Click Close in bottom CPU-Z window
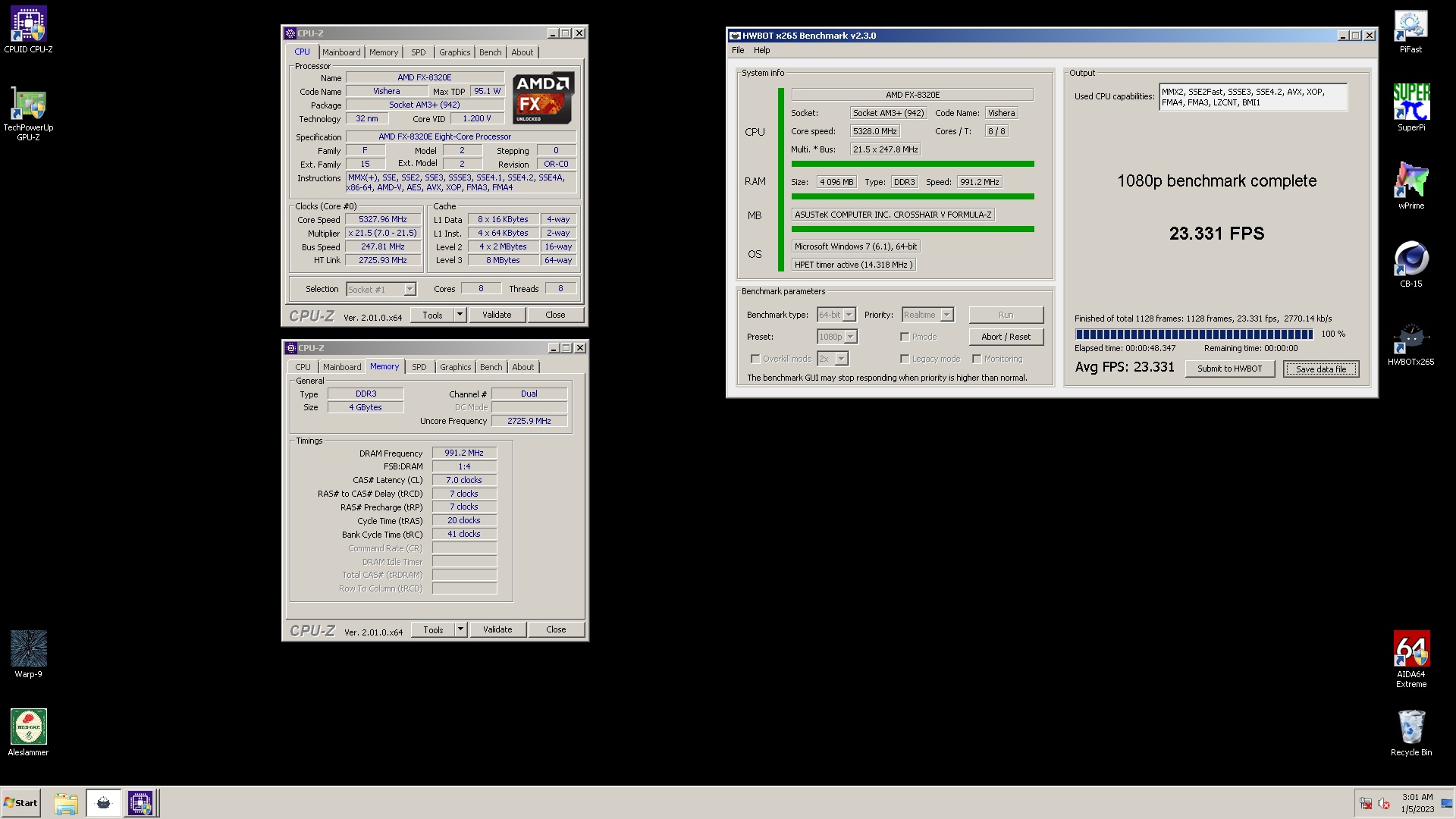The width and height of the screenshot is (1456, 819). pyautogui.click(x=556, y=629)
